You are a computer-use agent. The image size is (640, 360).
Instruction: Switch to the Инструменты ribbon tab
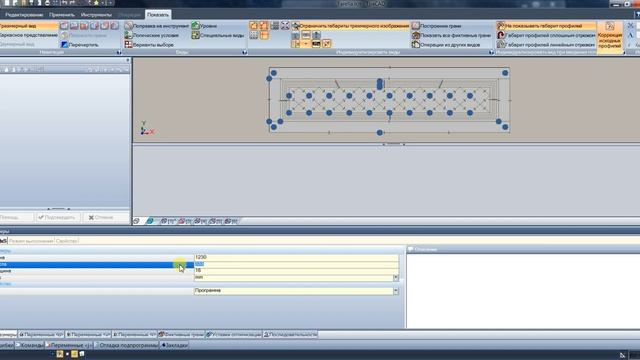point(96,15)
